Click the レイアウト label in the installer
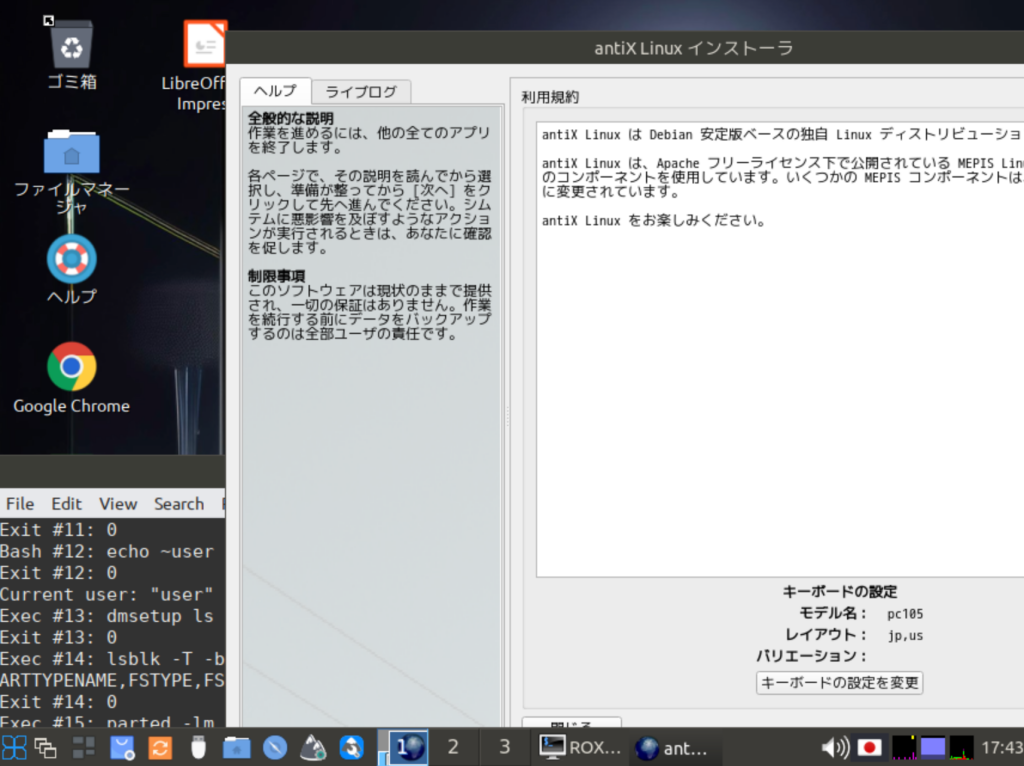Screen dimensions: 1024x766 point(826,635)
